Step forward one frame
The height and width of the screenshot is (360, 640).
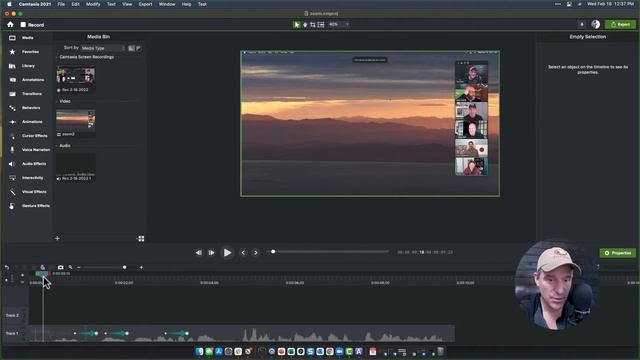(211, 253)
